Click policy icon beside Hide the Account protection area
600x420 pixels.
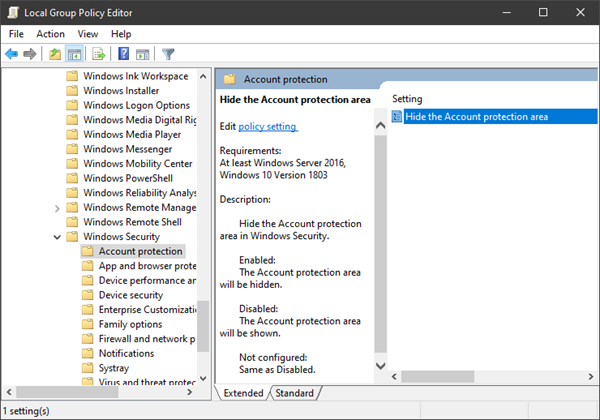pos(397,116)
